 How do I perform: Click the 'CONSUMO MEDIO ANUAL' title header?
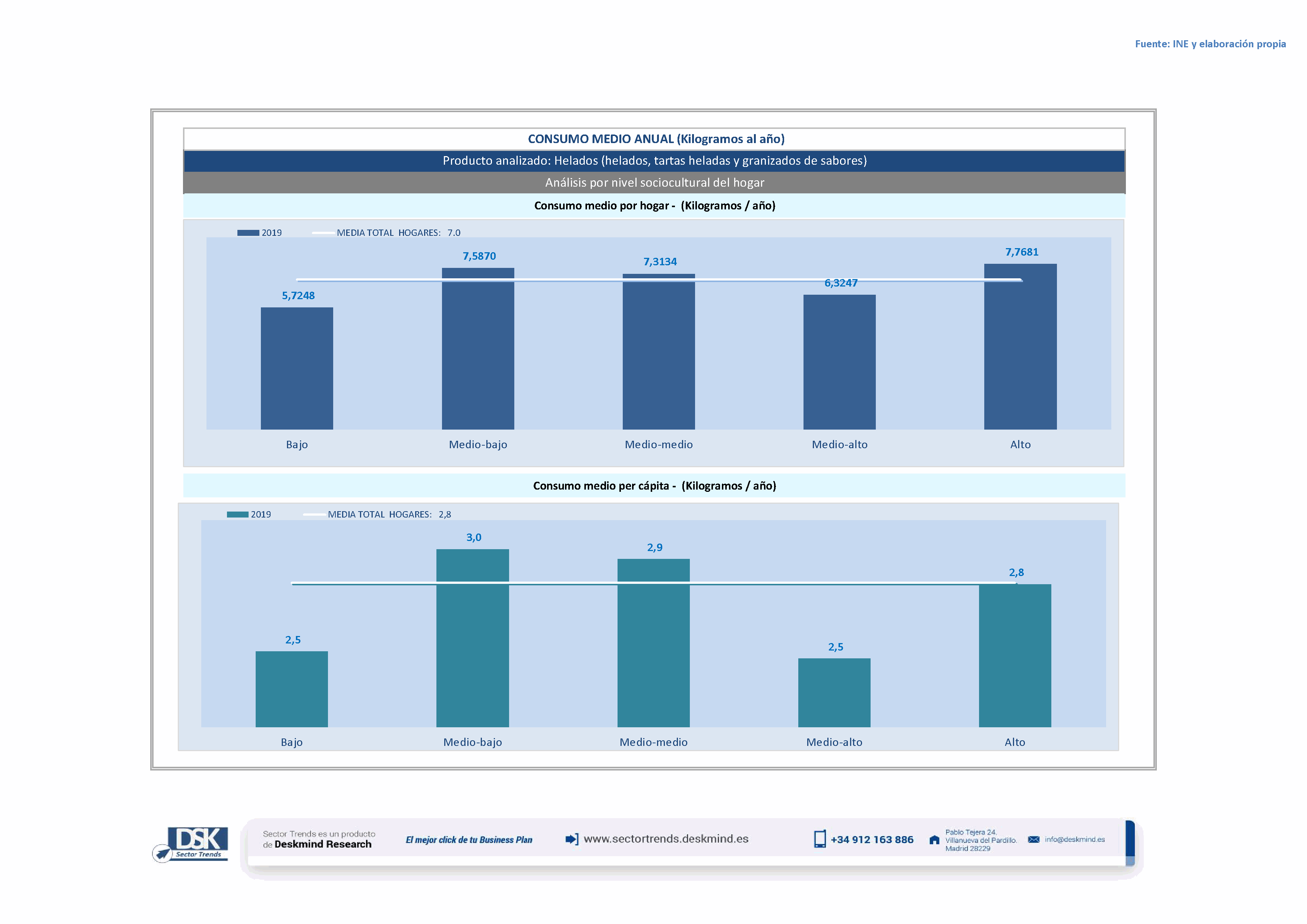point(656,139)
